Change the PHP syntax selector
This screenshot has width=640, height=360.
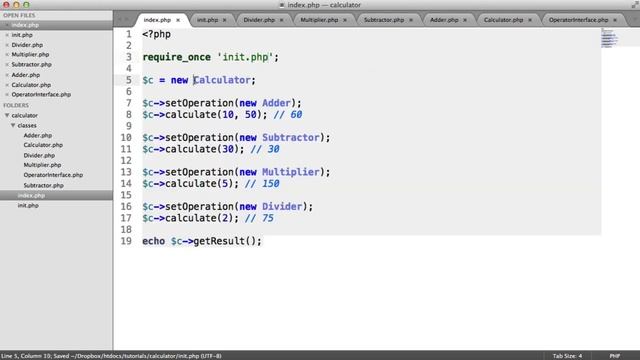[615, 356]
